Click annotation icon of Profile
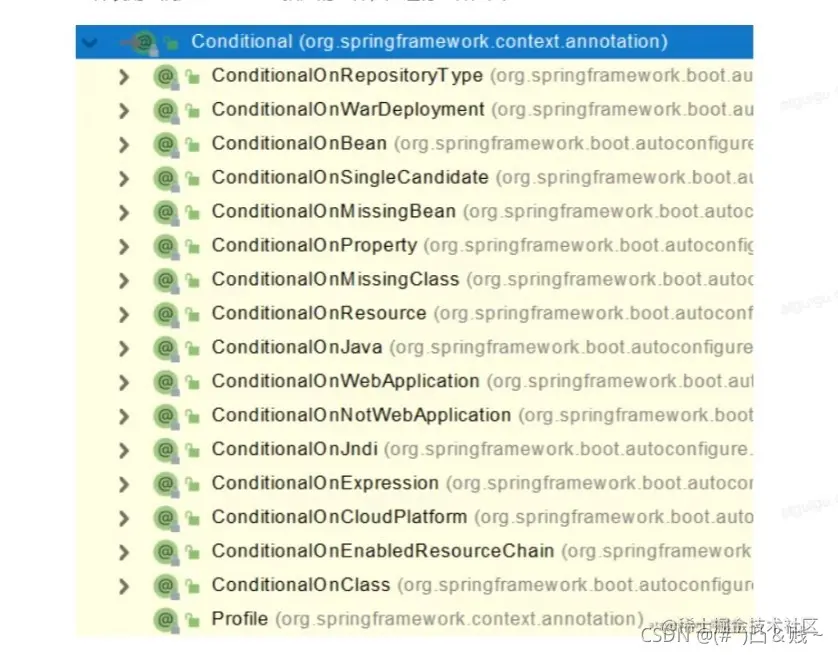Screen dimensions: 838x655 pos(166,620)
